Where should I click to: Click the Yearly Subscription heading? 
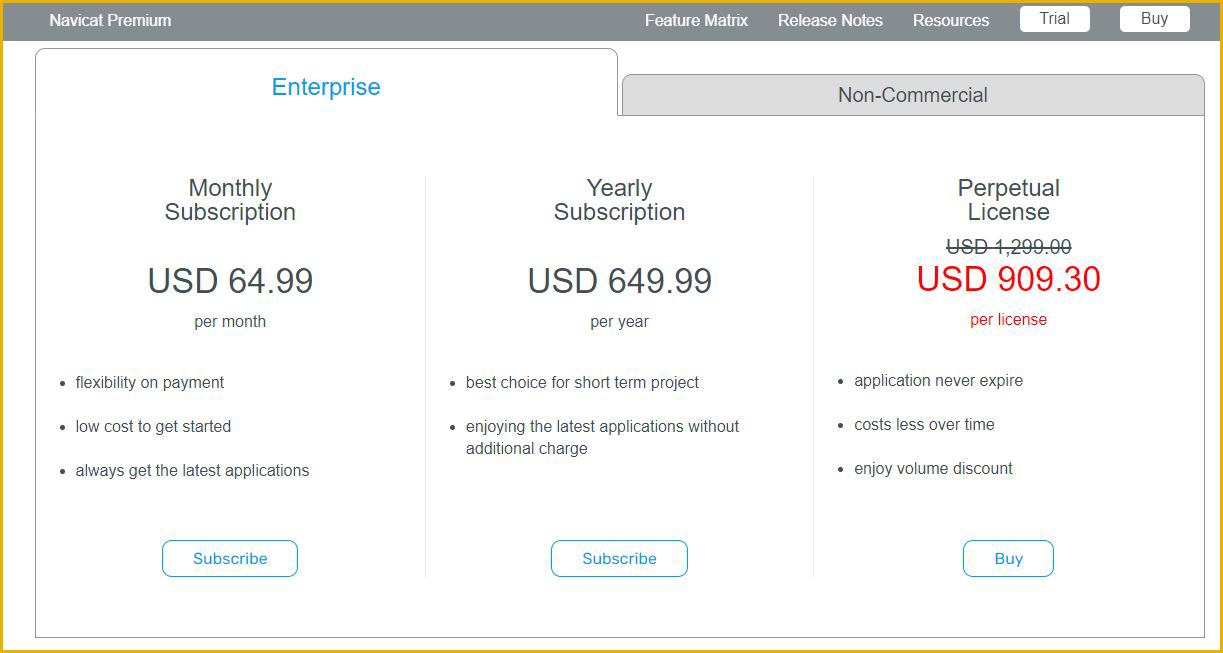(x=619, y=200)
